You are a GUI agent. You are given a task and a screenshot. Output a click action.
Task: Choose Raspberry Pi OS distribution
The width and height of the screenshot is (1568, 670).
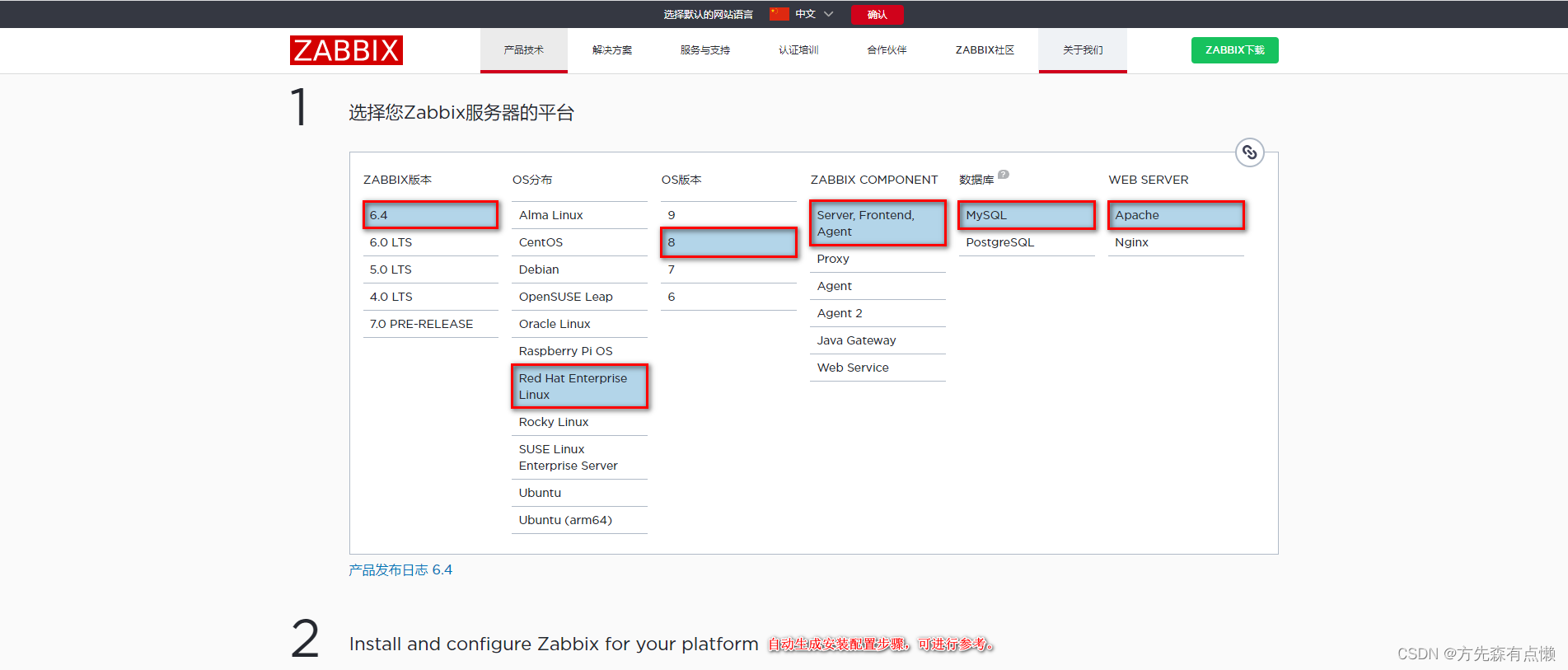tap(579, 351)
